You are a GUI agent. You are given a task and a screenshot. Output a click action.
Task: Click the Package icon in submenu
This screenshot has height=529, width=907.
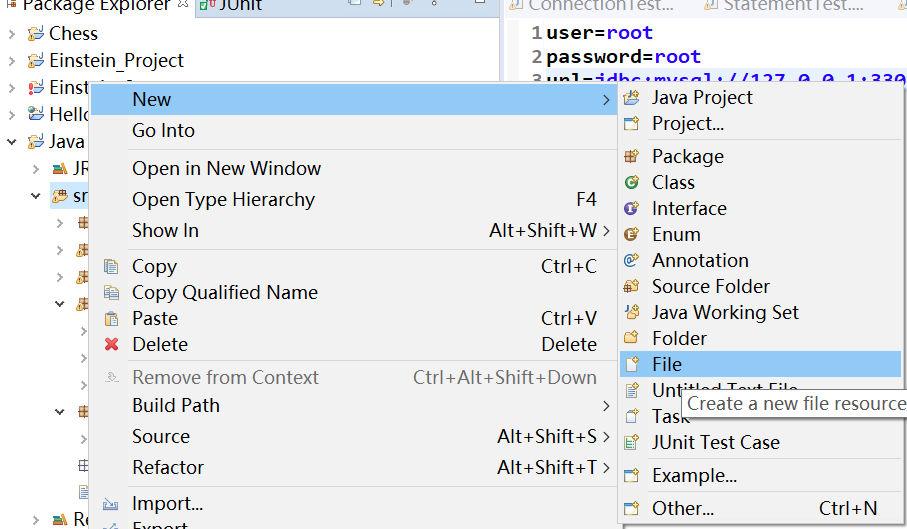click(x=632, y=156)
